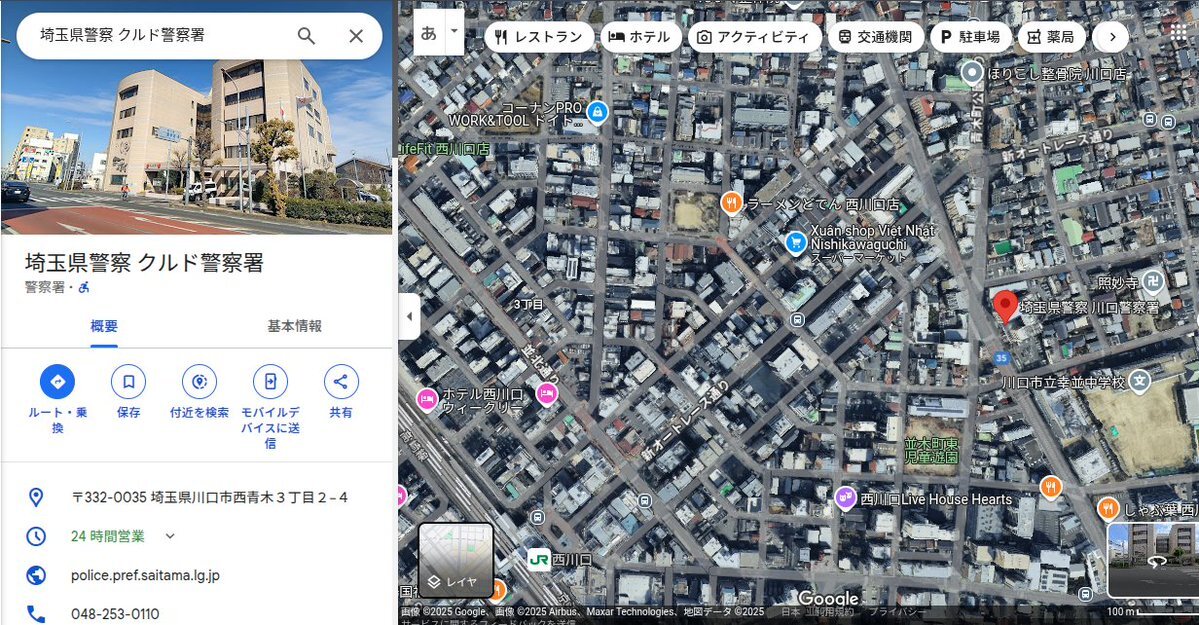The image size is (1199, 625).
Task: Filter map by 薬局
Action: [1051, 37]
